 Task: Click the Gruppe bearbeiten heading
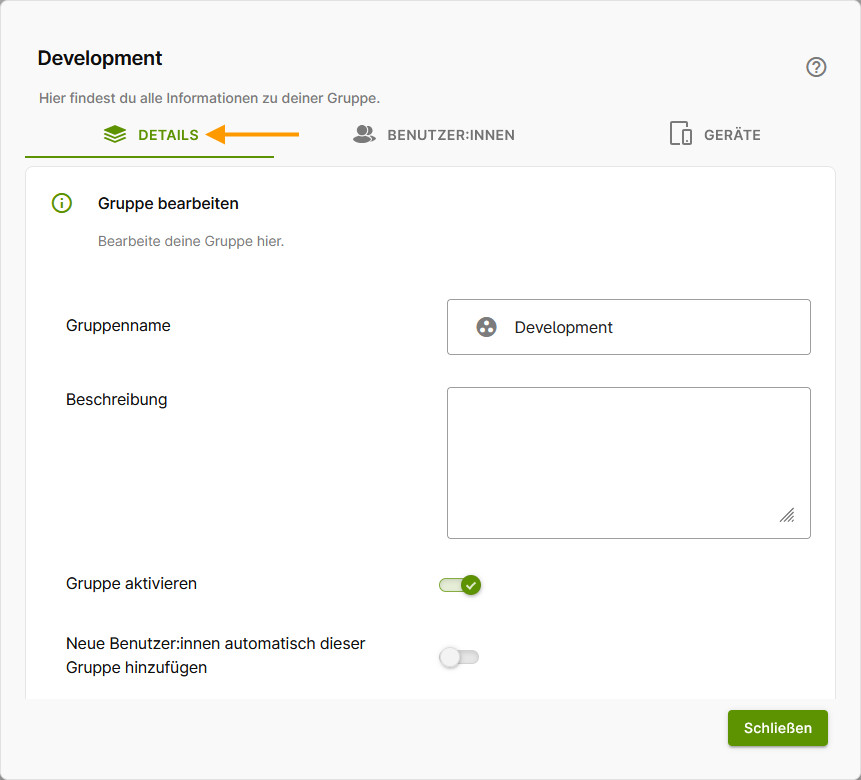tap(168, 203)
